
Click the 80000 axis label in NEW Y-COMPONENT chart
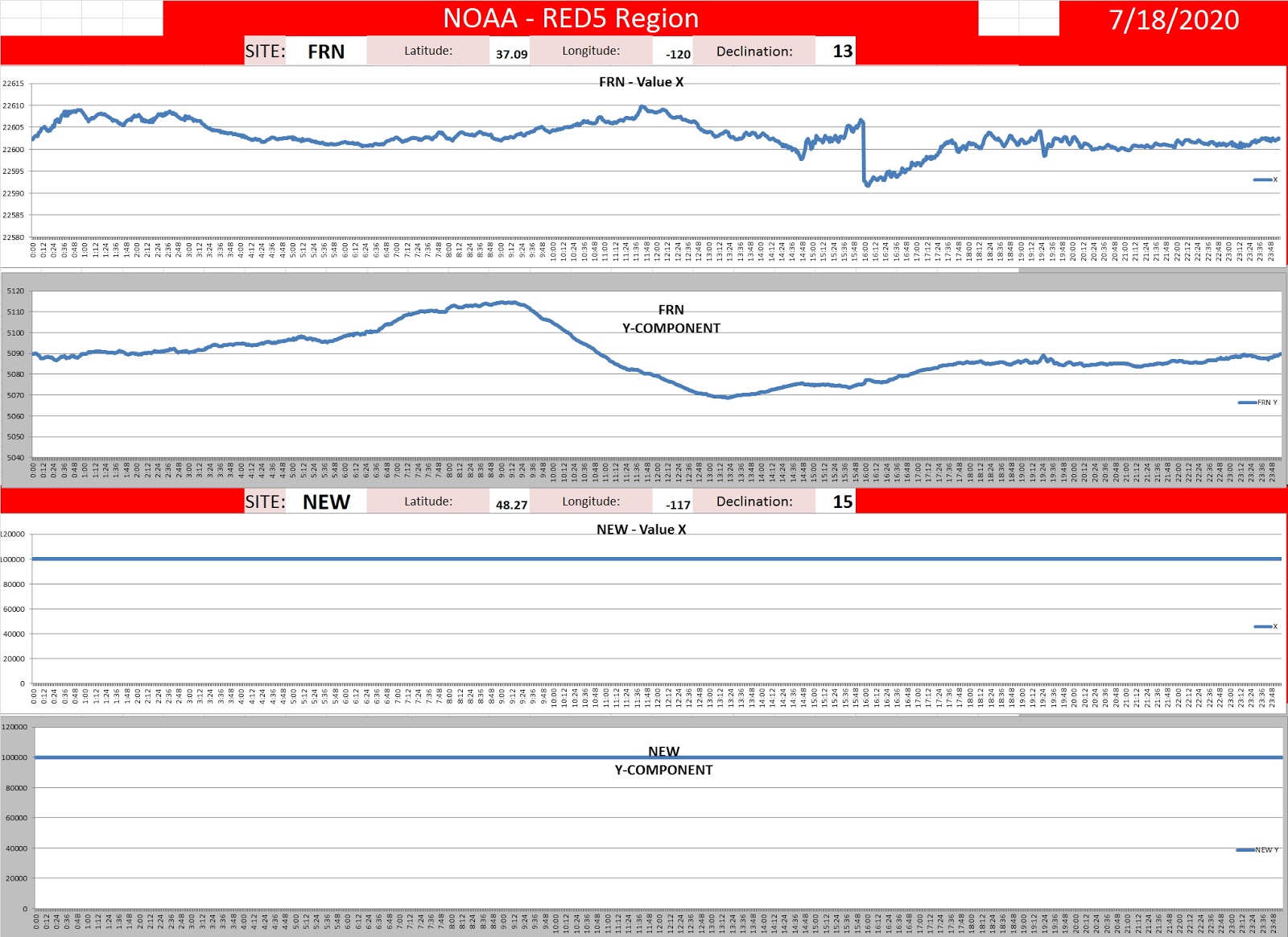16,788
